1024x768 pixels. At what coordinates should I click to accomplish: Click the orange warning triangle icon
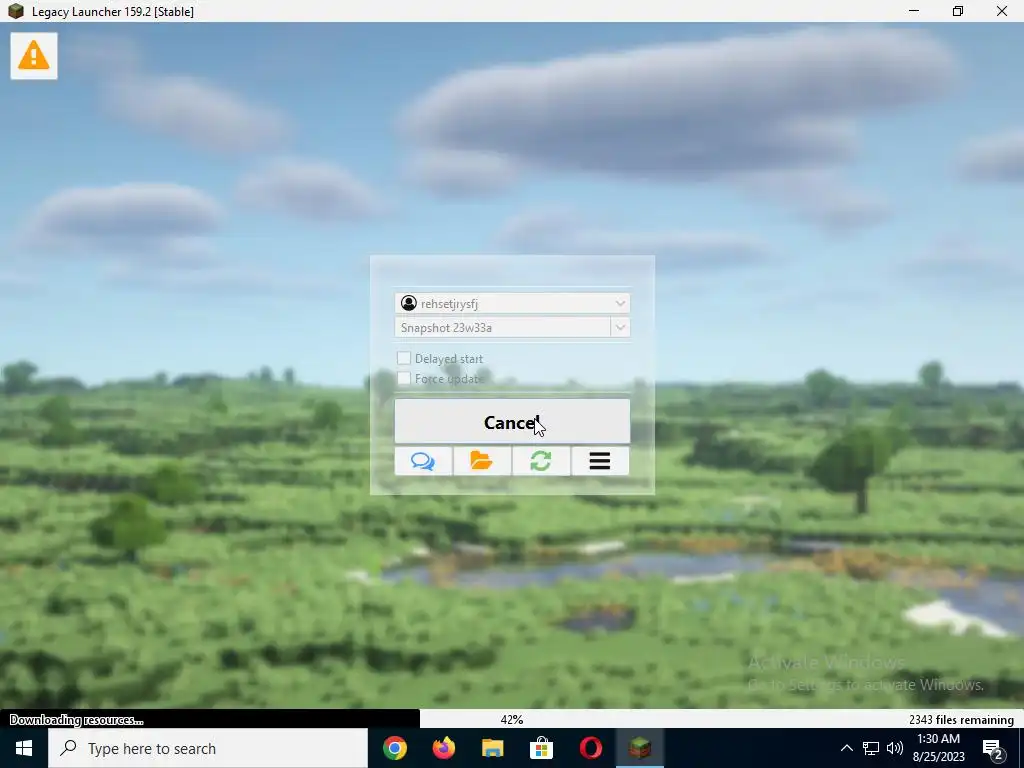pyautogui.click(x=34, y=56)
